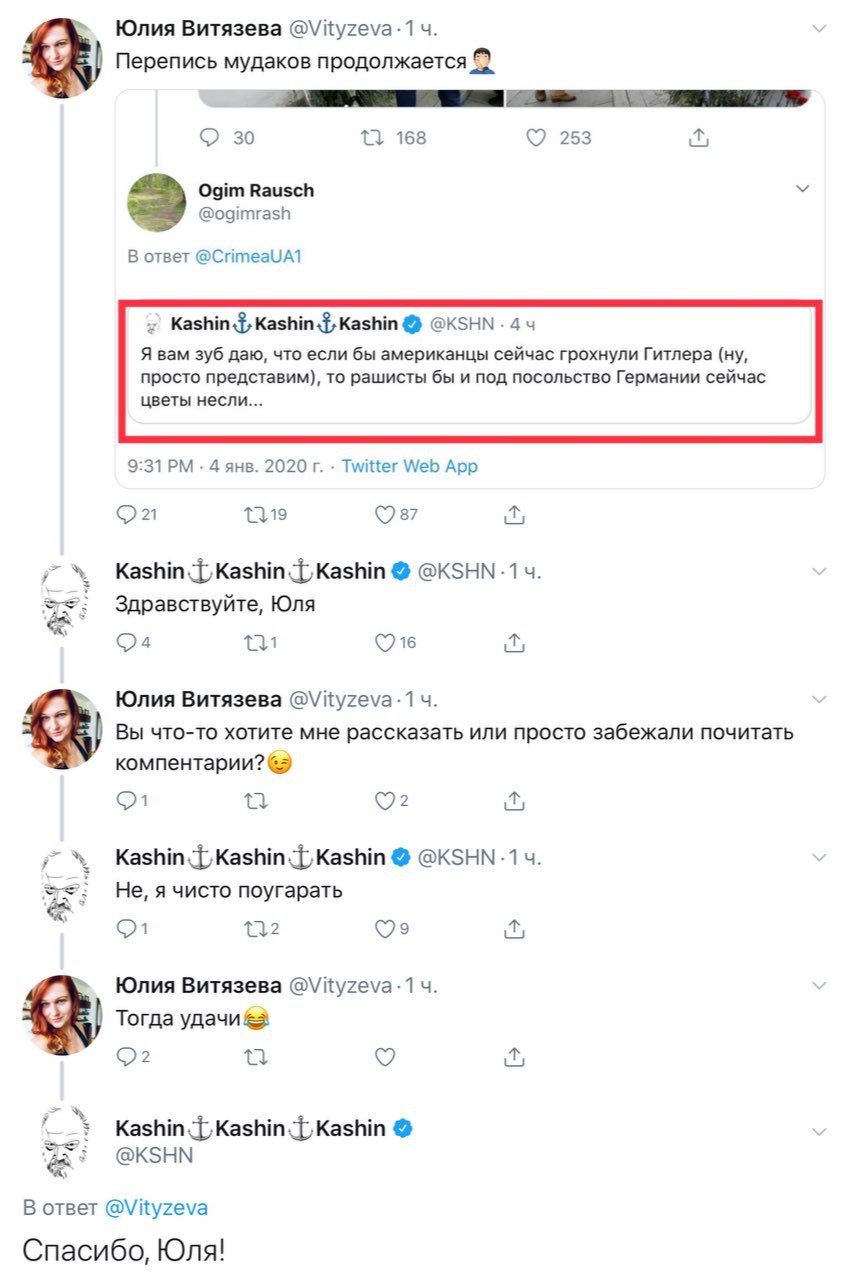Open the @Vityzeva mention in "В ответ"
Viewport: 843px width, 1280px height.
click(156, 1207)
